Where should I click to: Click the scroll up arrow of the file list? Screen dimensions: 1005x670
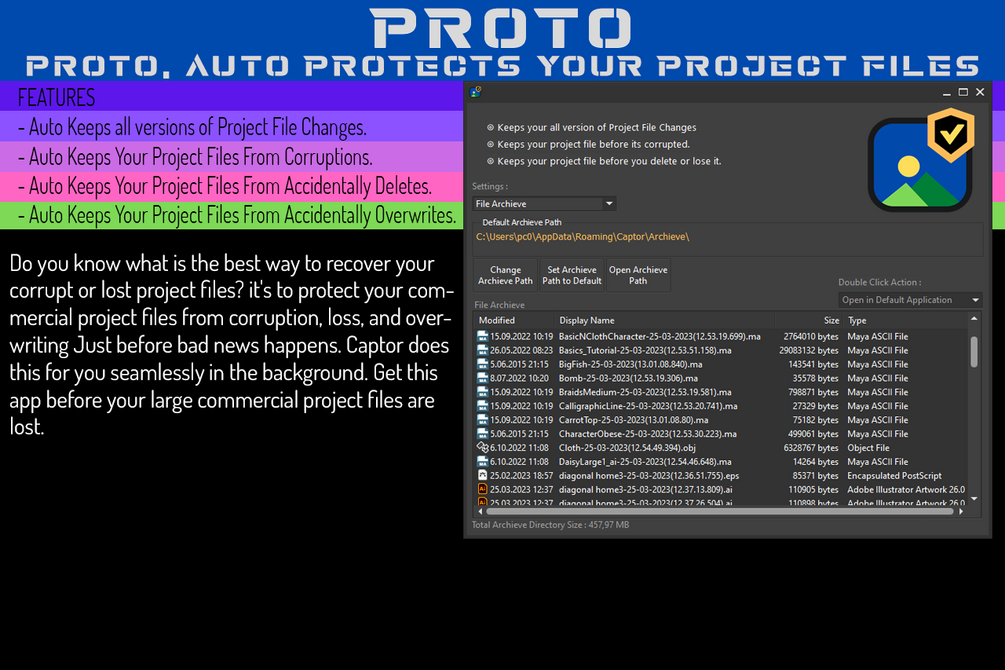click(x=974, y=319)
